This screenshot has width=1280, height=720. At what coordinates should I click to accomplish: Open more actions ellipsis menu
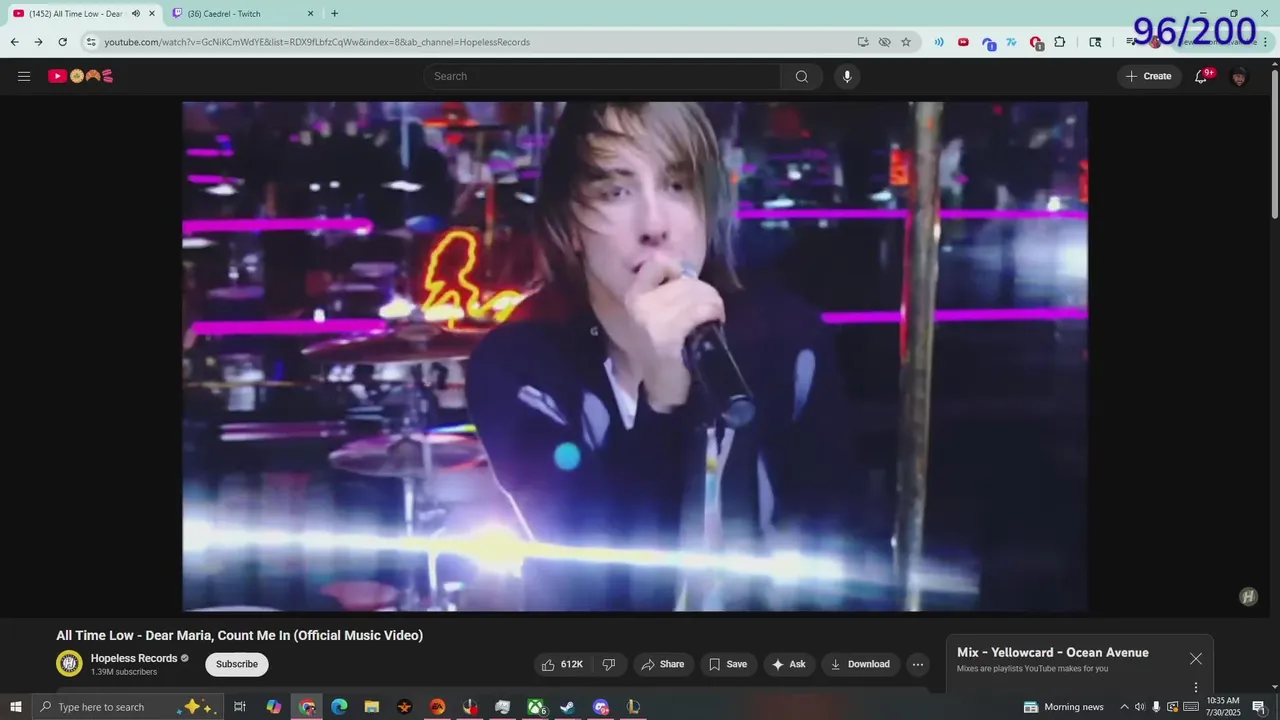click(x=918, y=664)
